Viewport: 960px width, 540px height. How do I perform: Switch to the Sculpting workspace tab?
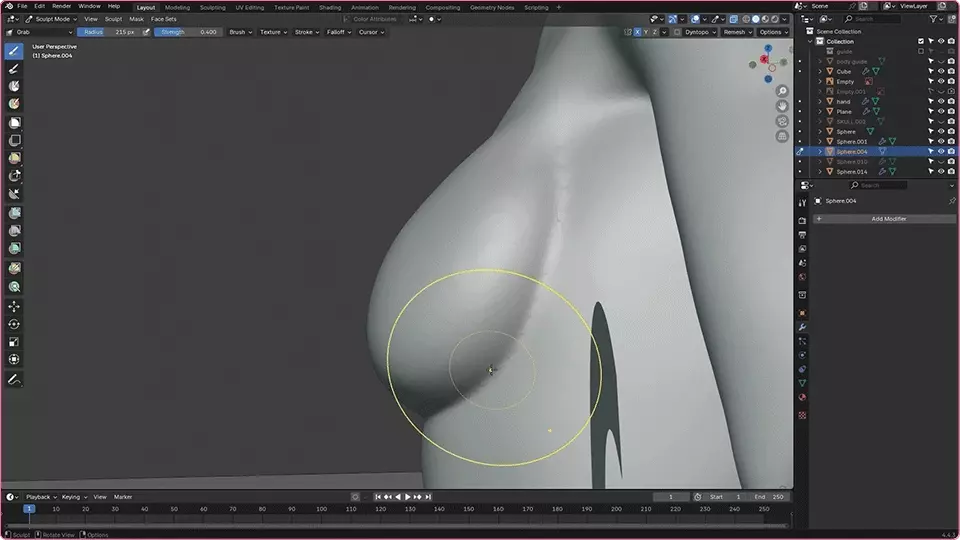pos(212,7)
